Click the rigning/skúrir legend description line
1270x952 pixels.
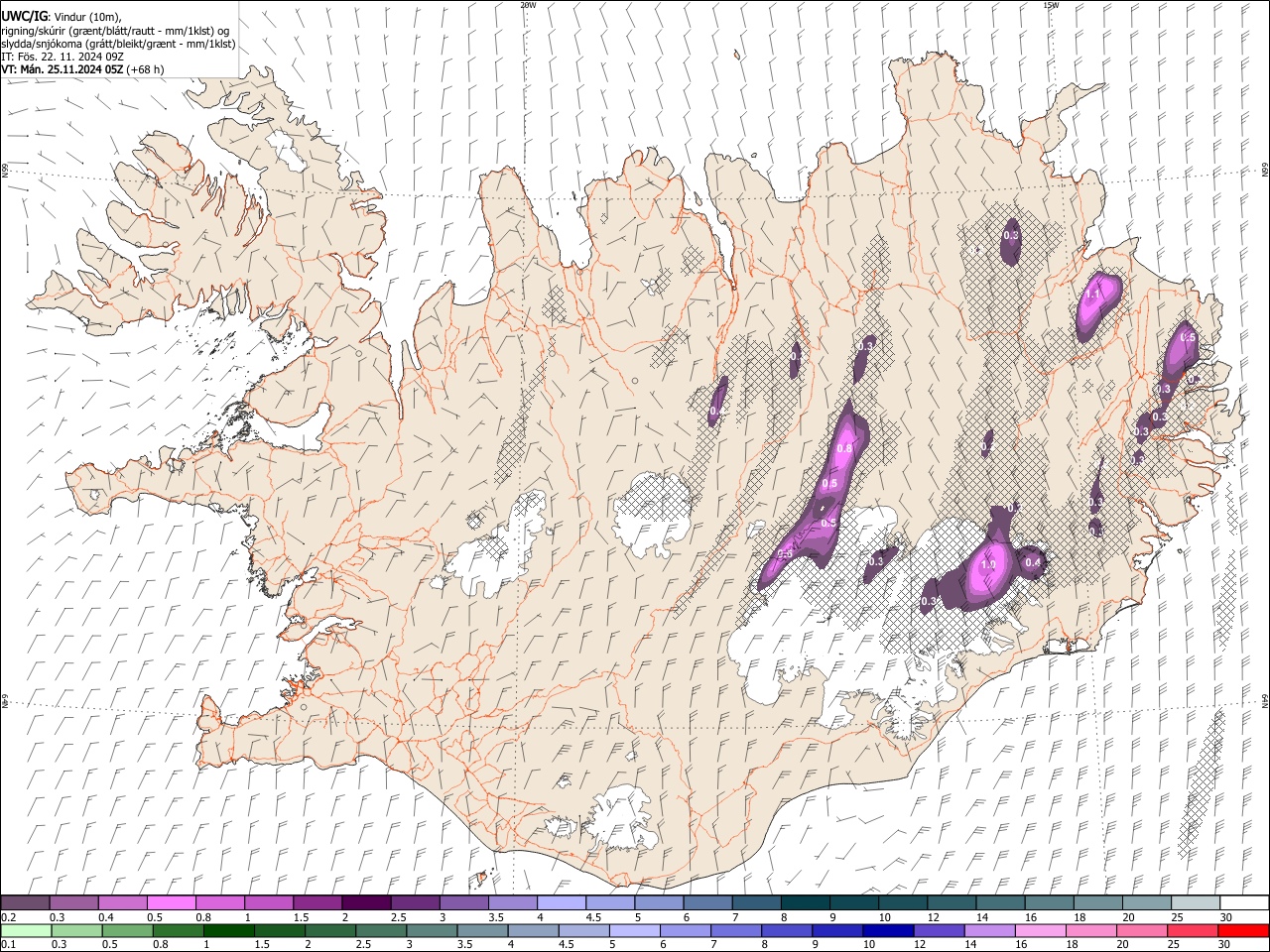coord(115,31)
